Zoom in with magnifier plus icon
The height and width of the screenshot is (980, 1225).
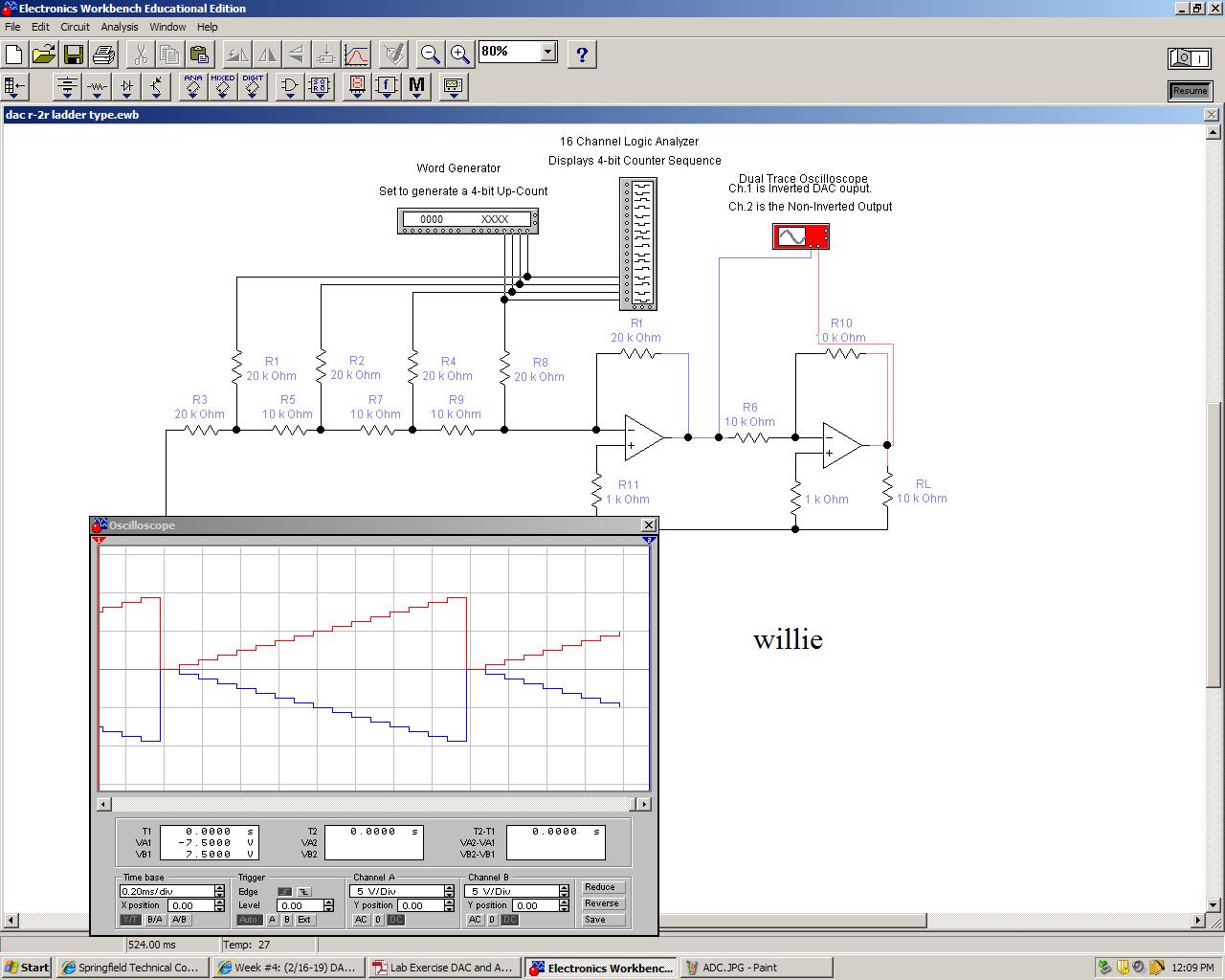coord(460,55)
